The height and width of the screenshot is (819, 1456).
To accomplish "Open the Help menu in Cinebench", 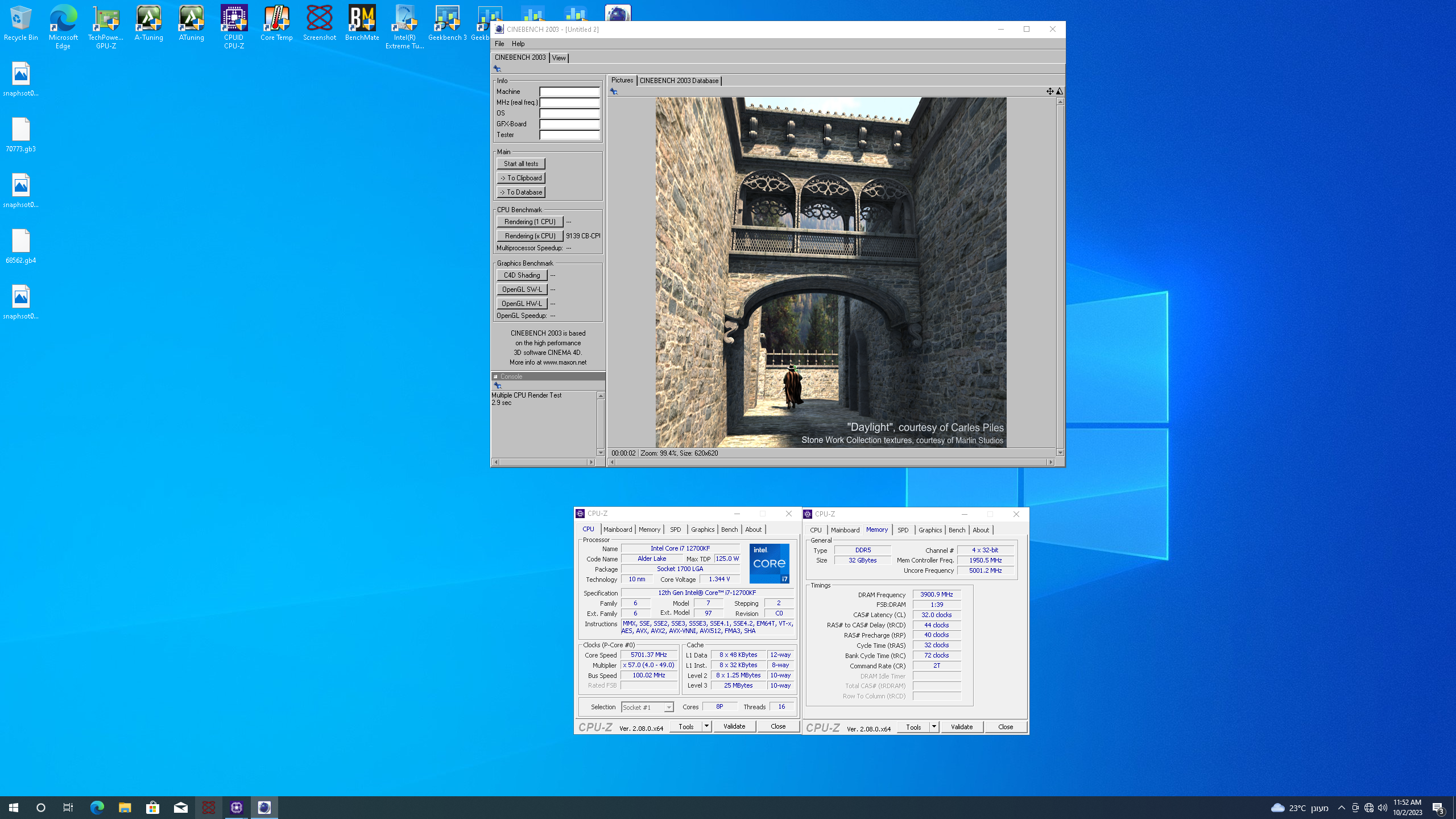I will tap(518, 44).
